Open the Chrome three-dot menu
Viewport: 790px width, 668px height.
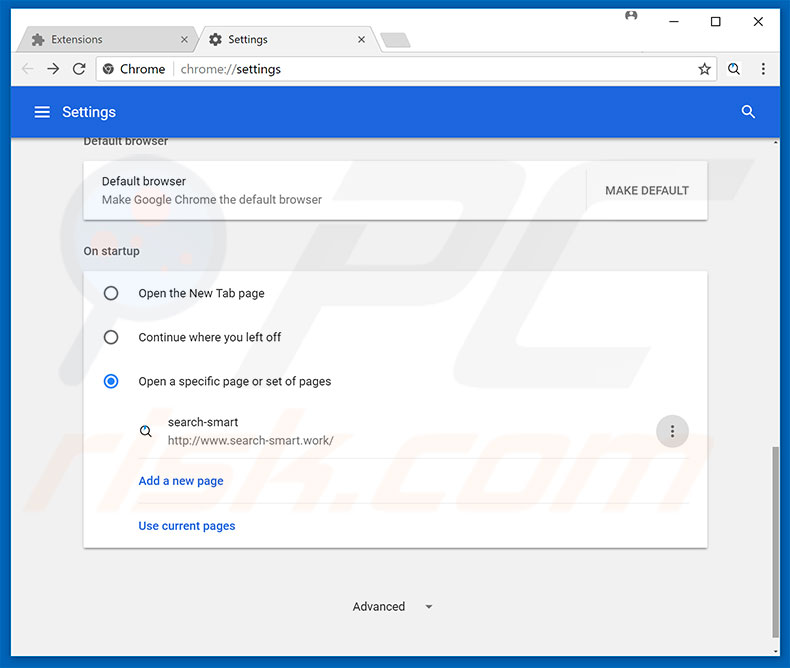[763, 69]
